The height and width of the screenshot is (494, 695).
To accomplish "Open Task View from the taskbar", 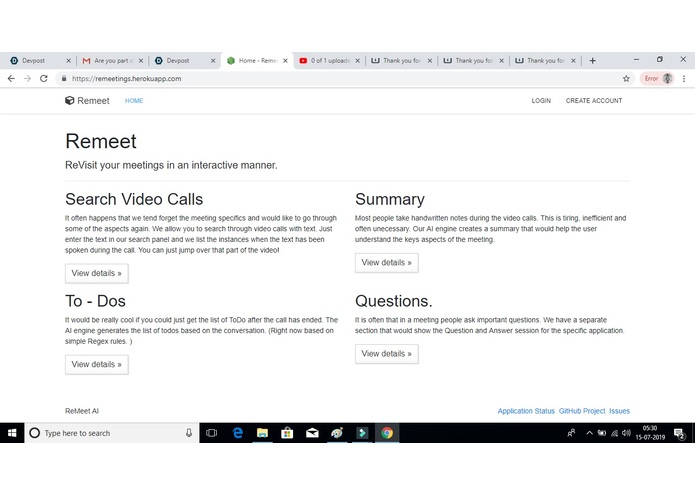I will point(211,433).
